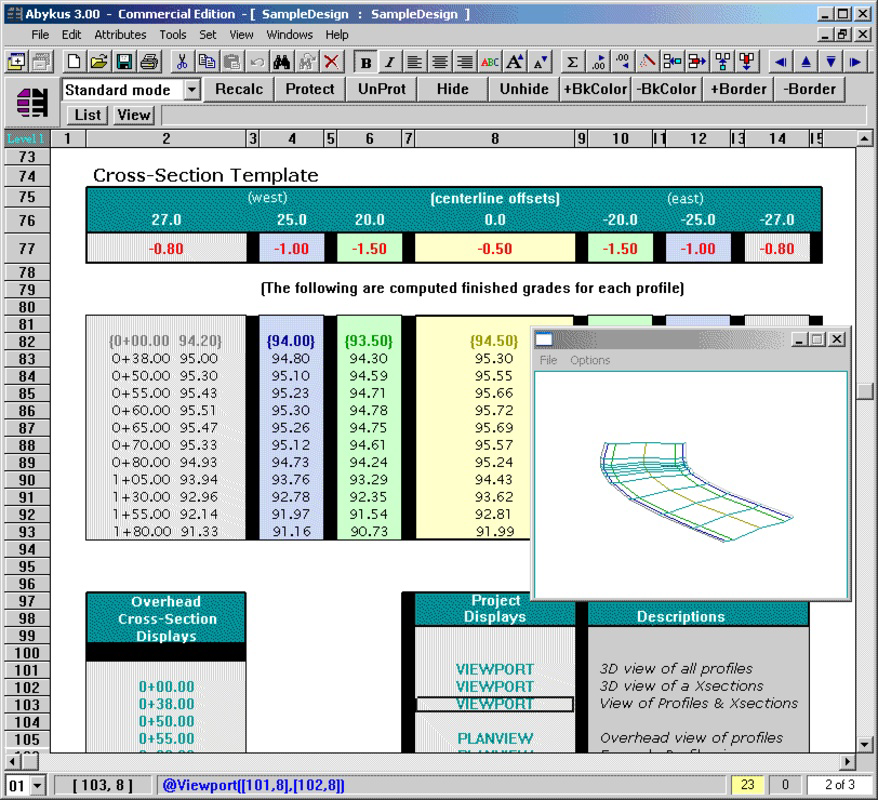Select column 8 header
Viewport: 878px width, 800px height.
coord(495,139)
